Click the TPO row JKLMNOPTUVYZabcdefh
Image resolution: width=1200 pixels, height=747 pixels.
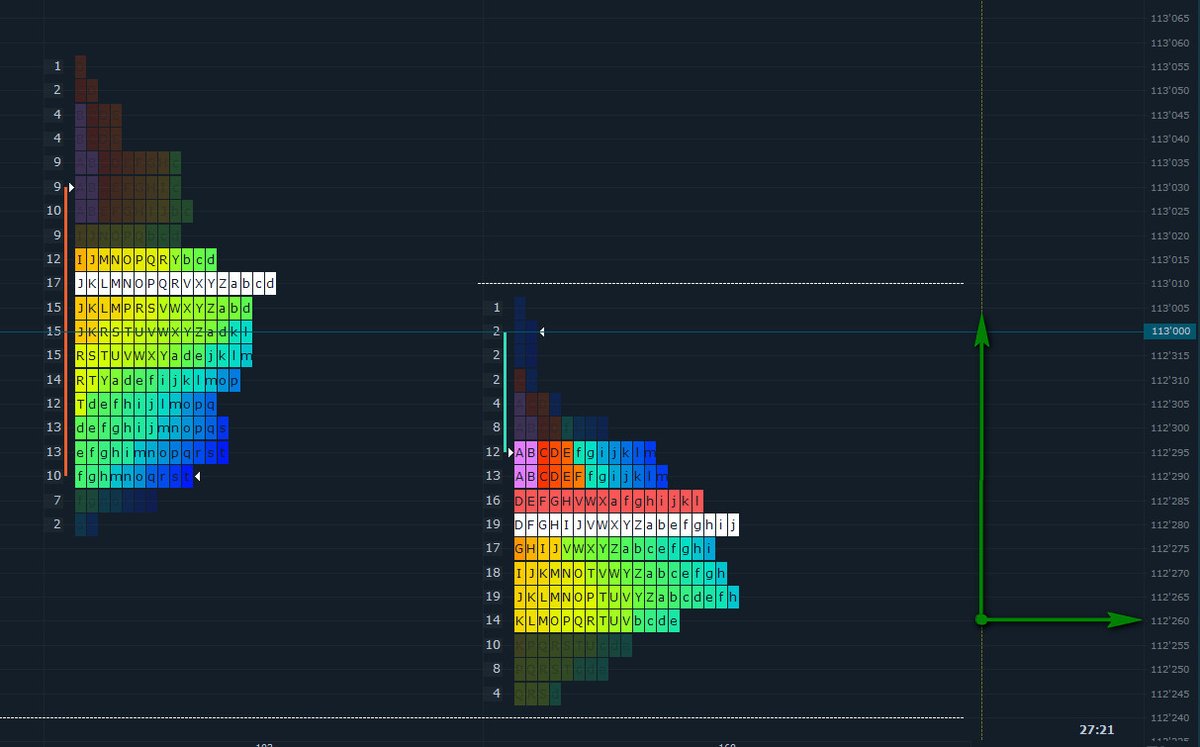626,597
